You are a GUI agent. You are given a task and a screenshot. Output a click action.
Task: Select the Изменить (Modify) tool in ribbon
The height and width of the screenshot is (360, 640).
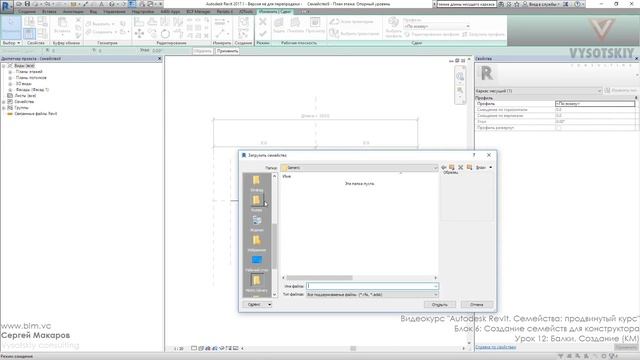click(11, 26)
